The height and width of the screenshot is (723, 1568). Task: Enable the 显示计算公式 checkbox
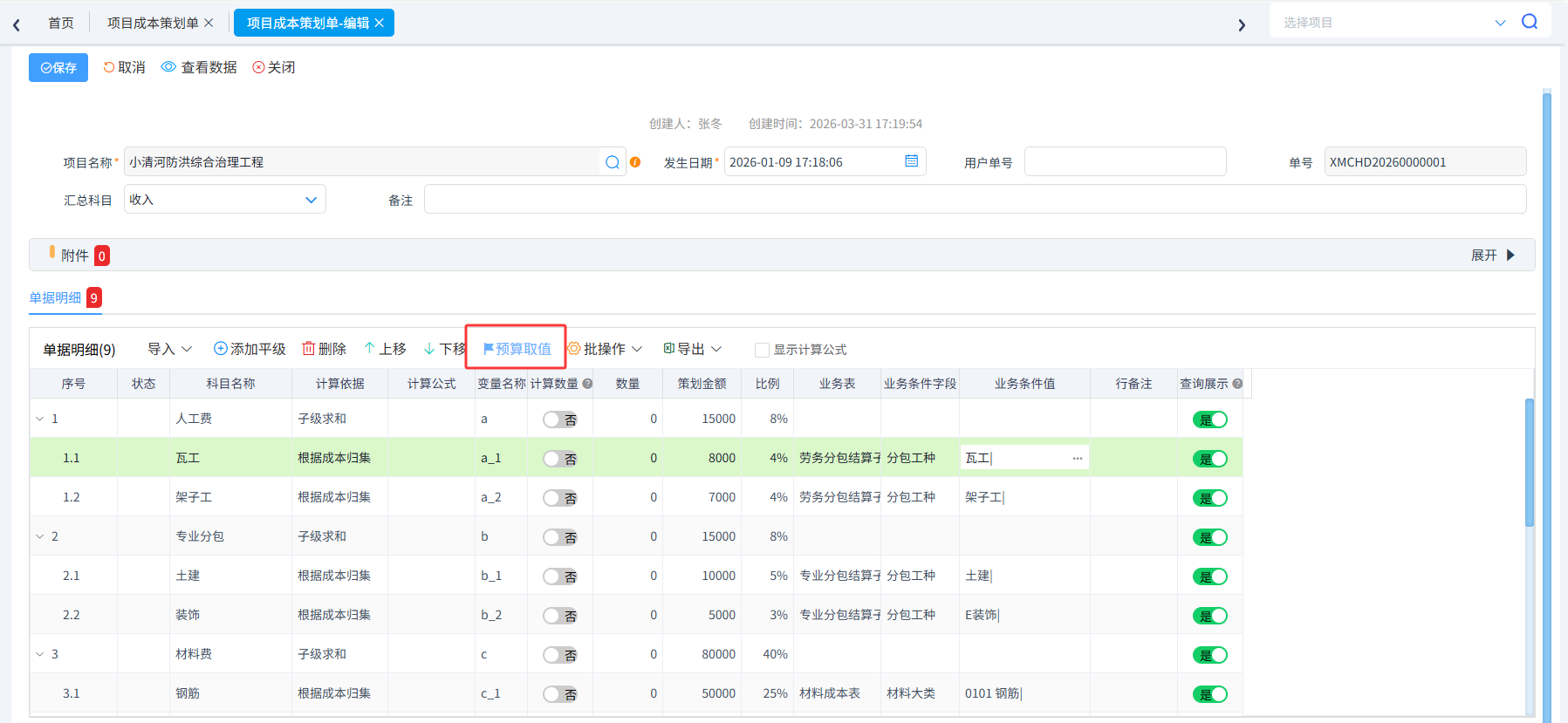762,350
